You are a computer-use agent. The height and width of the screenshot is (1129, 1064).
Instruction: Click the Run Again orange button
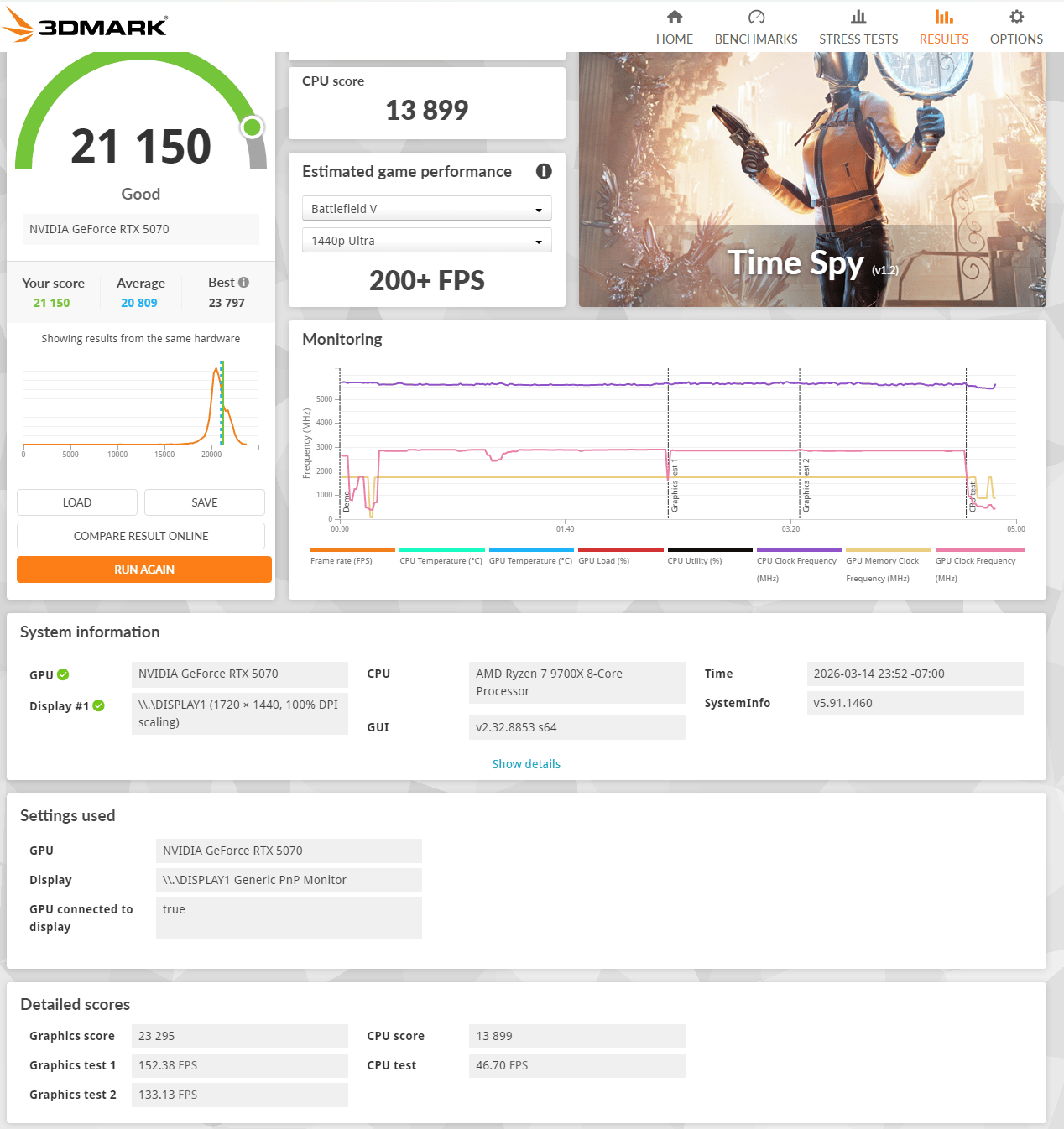pyautogui.click(x=144, y=570)
